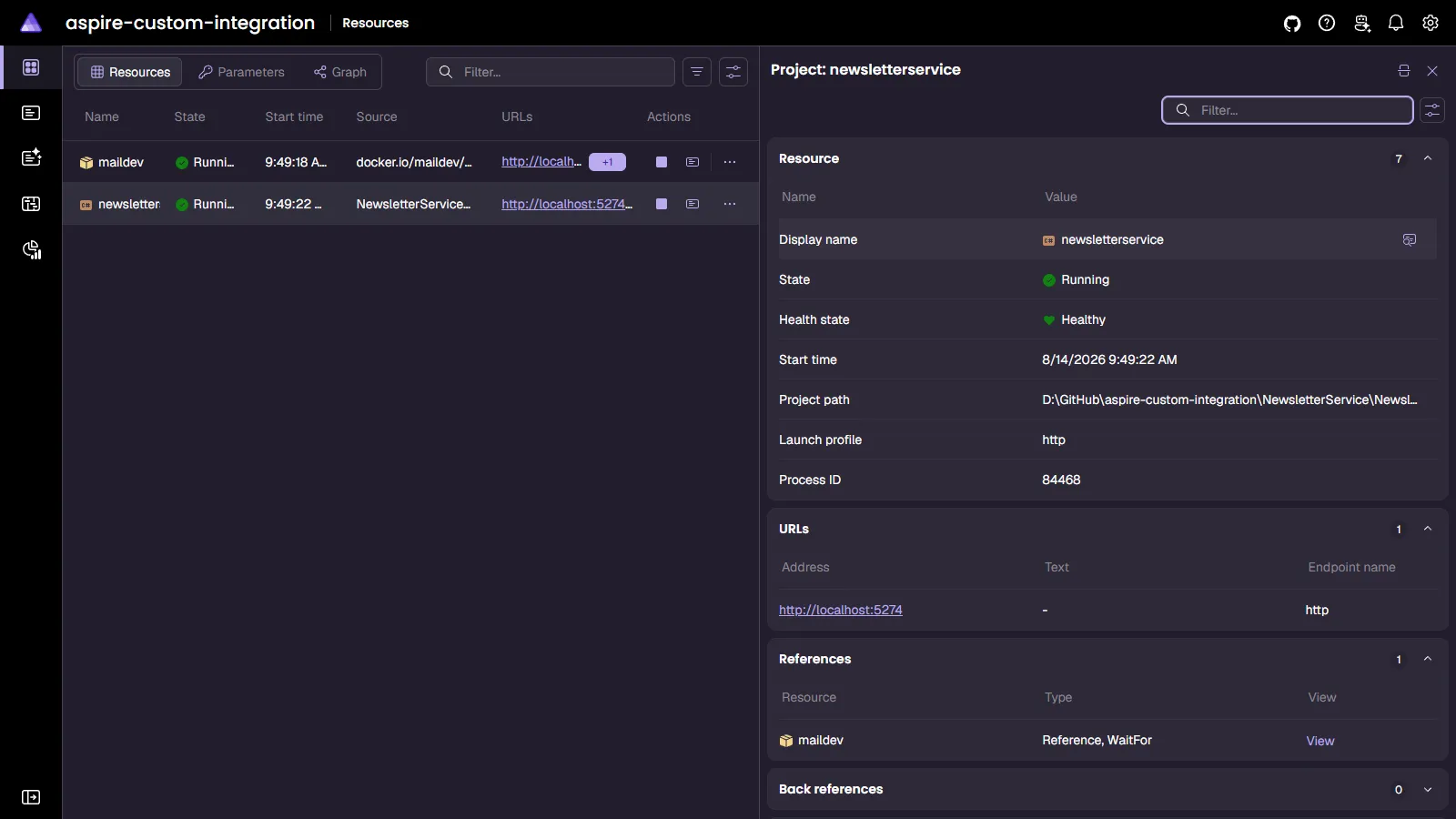Sort by Name column header
Viewport: 1456px width, 819px height.
pyautogui.click(x=102, y=116)
